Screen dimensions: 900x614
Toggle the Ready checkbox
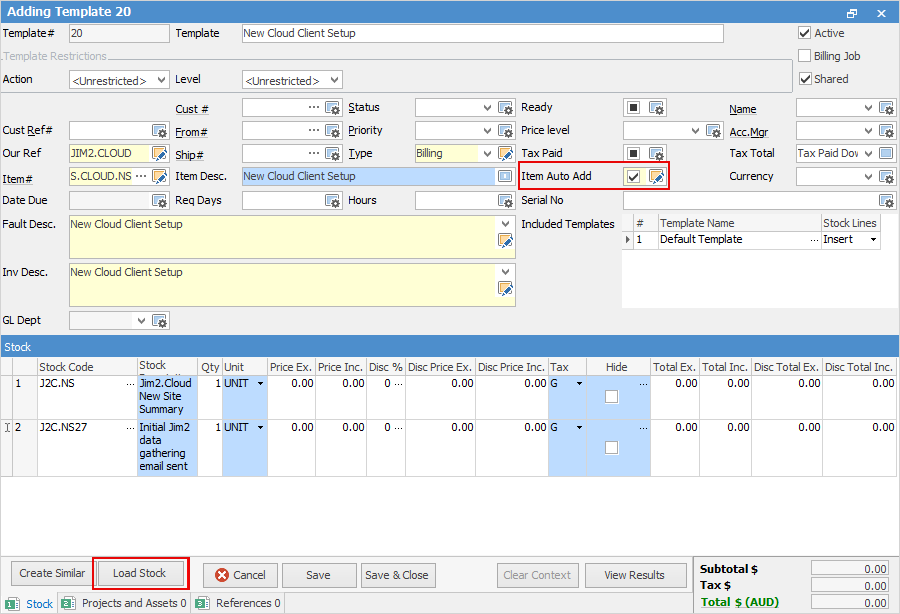pos(633,107)
